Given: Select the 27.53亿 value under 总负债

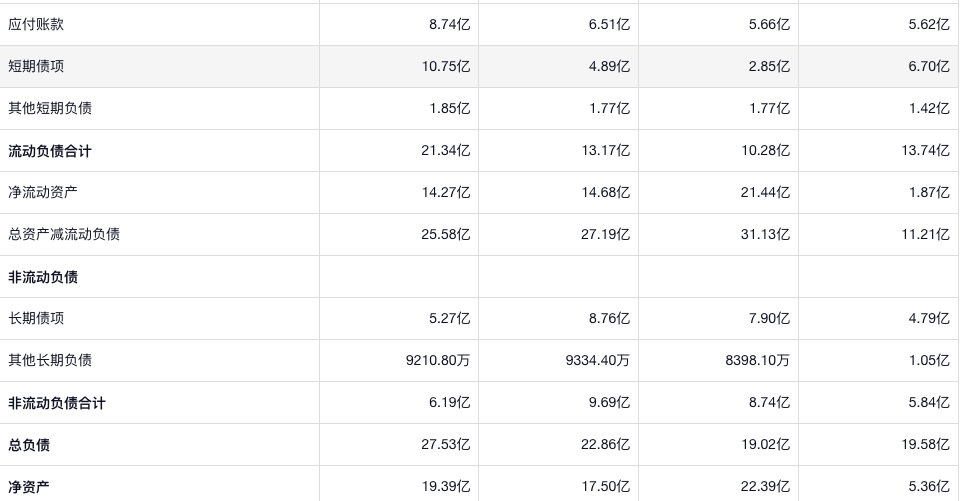Looking at the screenshot, I should (446, 445).
